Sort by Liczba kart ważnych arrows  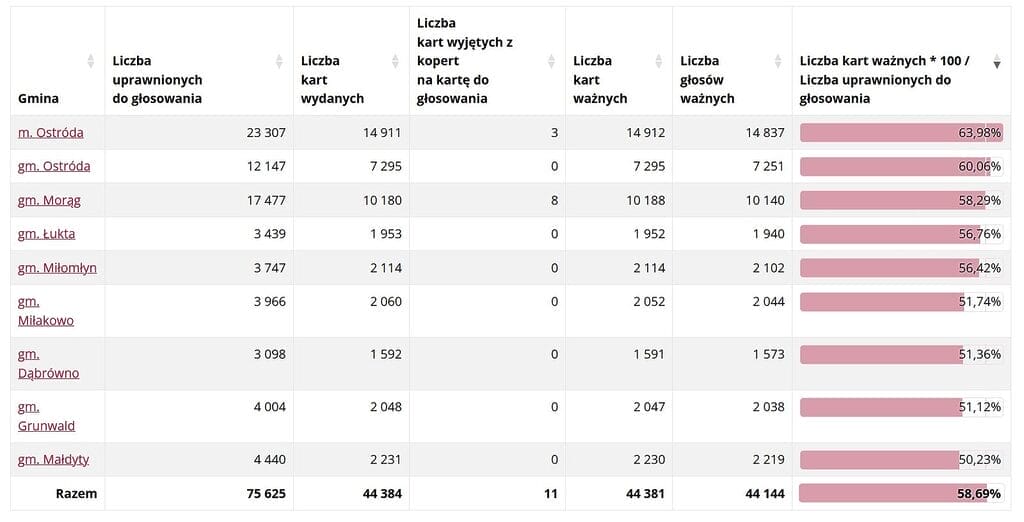click(659, 61)
